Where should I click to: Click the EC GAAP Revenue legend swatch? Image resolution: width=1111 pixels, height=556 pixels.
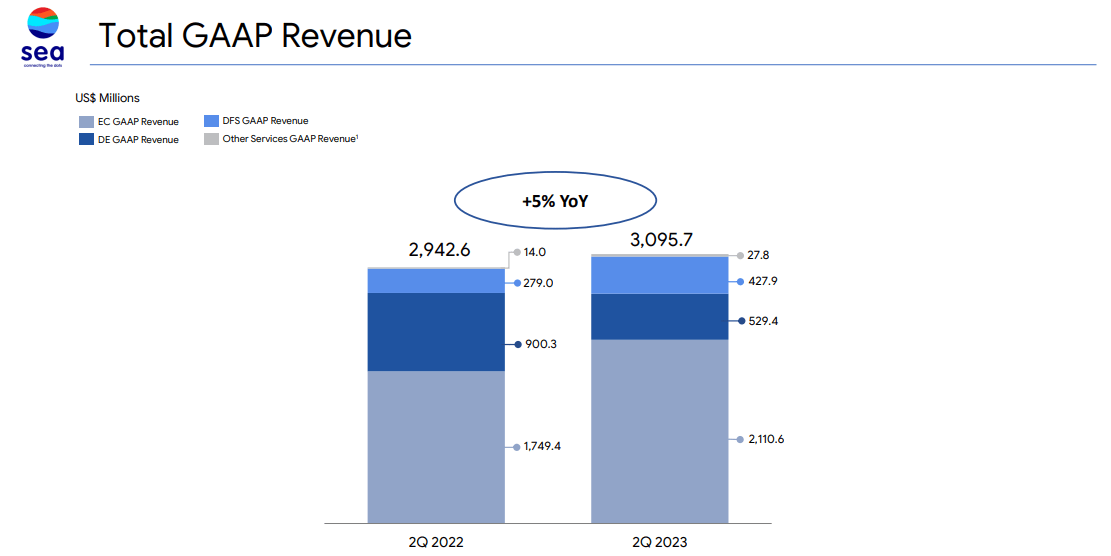click(86, 122)
